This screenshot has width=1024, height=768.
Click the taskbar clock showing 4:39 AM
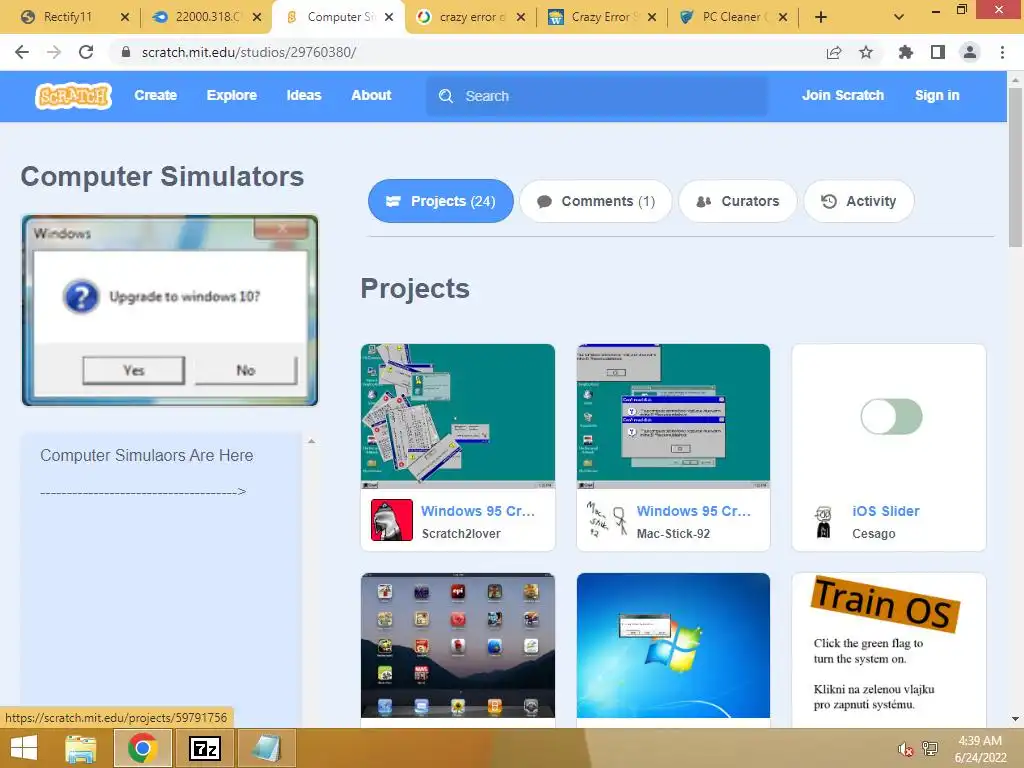coord(980,749)
